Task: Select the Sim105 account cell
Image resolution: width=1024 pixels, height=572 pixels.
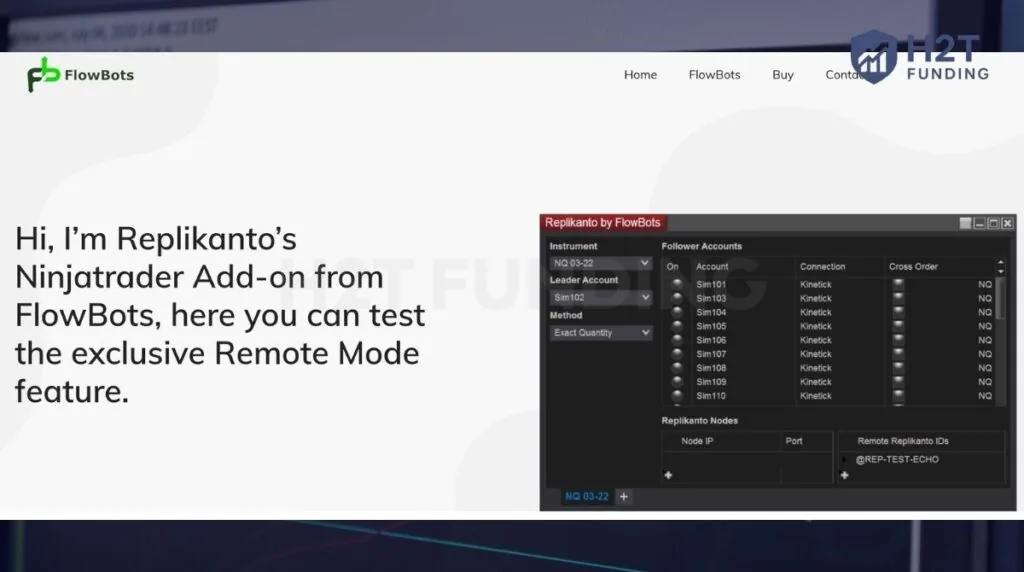Action: click(711, 326)
